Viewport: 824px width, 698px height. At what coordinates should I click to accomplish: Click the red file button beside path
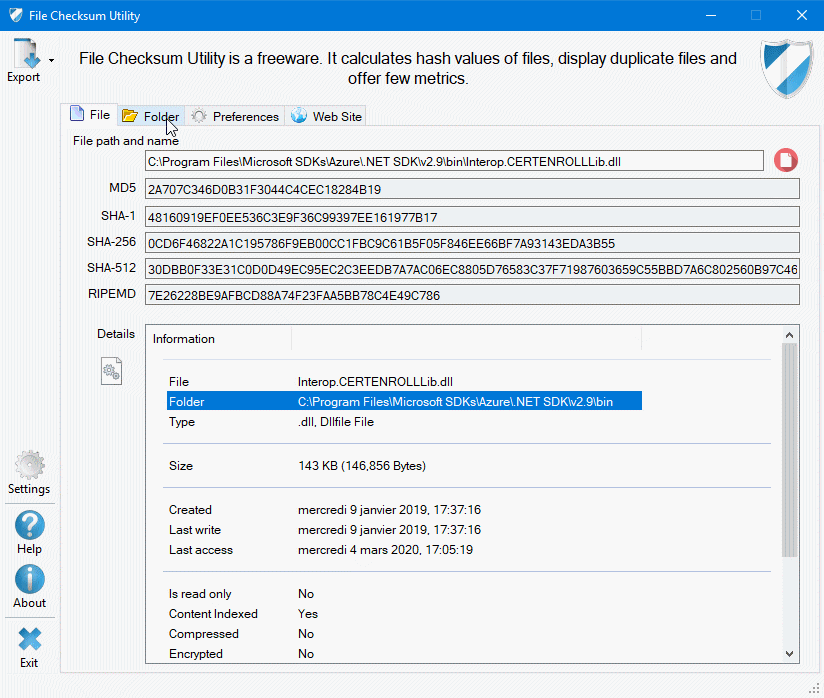coord(786,160)
